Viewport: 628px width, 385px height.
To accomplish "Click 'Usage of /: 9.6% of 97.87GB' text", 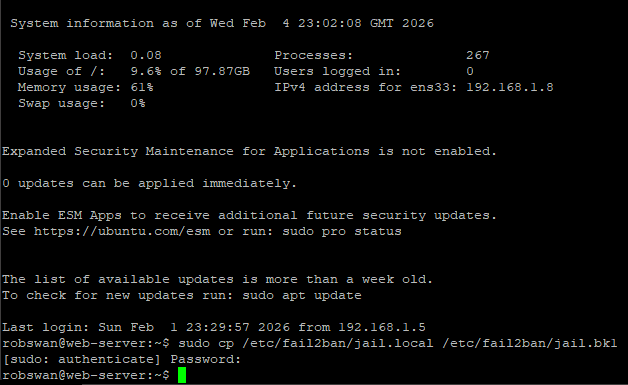I will (x=134, y=71).
